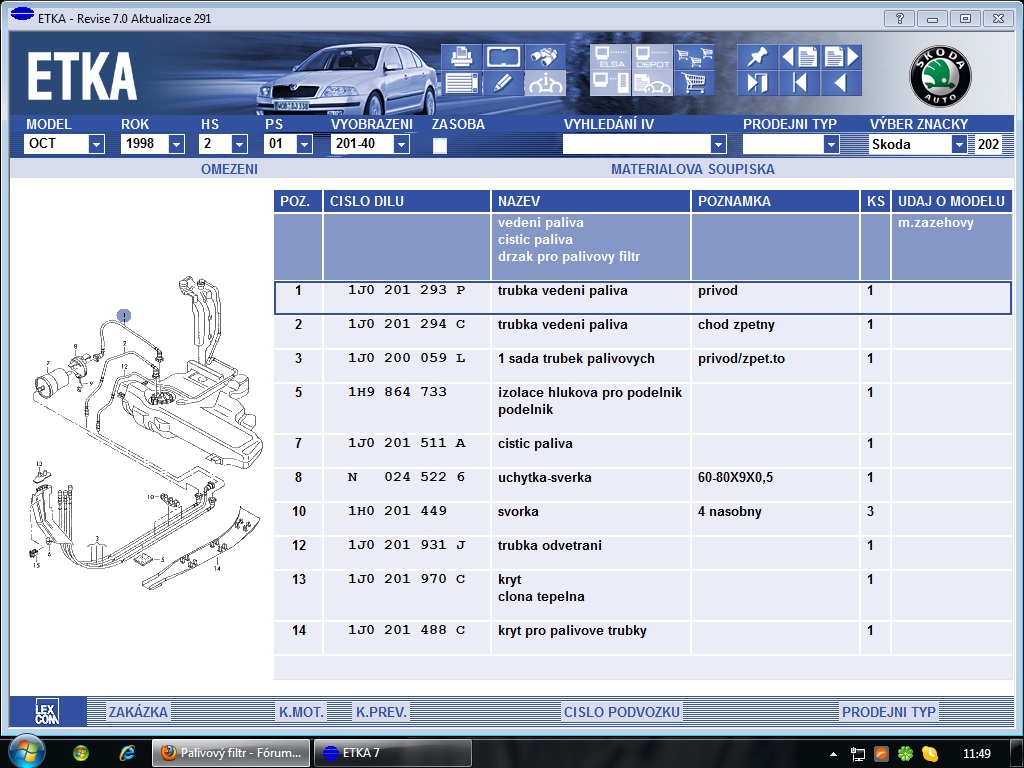This screenshot has width=1024, height=768.
Task: Open the binoculars search tool
Action: point(545,57)
